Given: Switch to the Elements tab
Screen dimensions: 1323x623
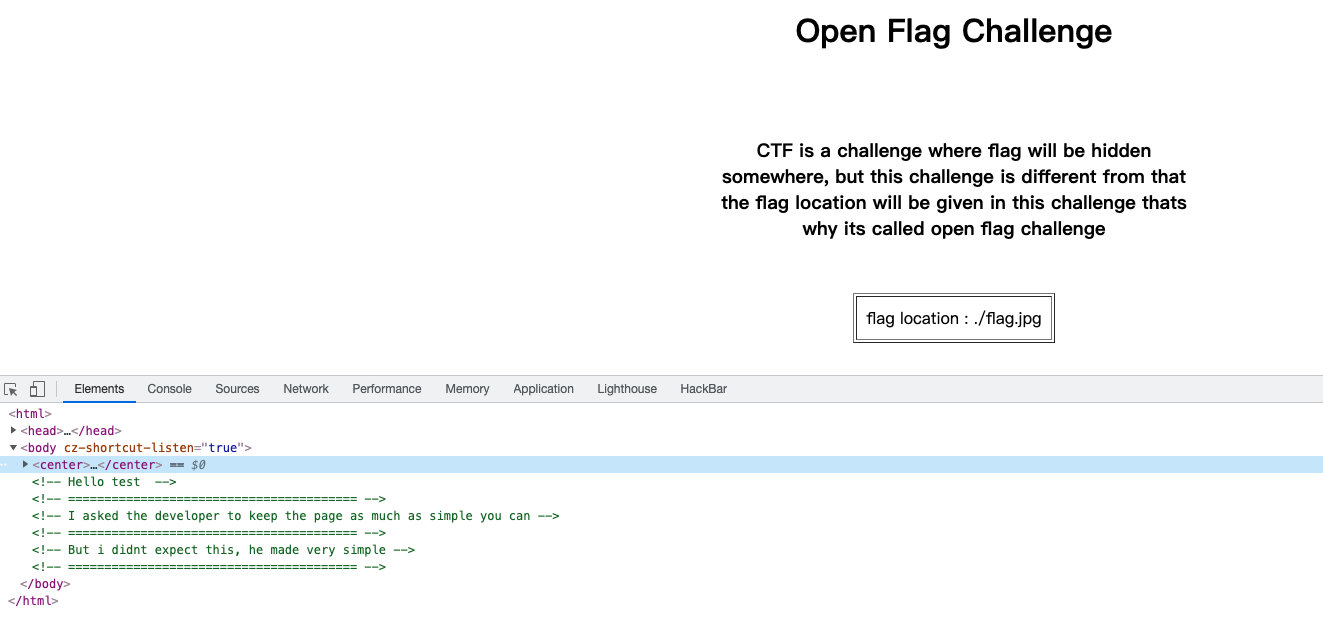Looking at the screenshot, I should pyautogui.click(x=99, y=389).
